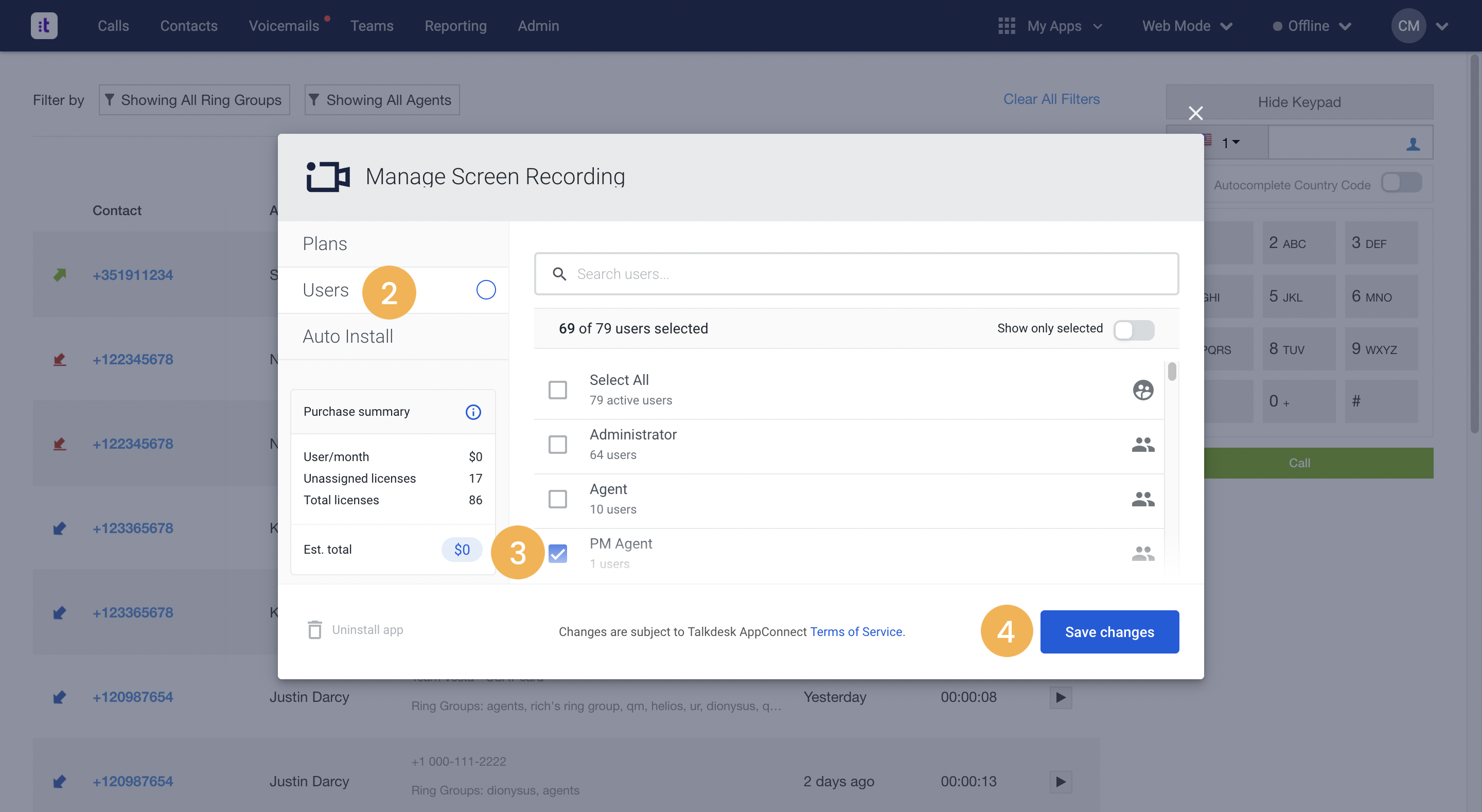Open the Web Mode dropdown
Screen dimensions: 1482x812
pos(1188,26)
